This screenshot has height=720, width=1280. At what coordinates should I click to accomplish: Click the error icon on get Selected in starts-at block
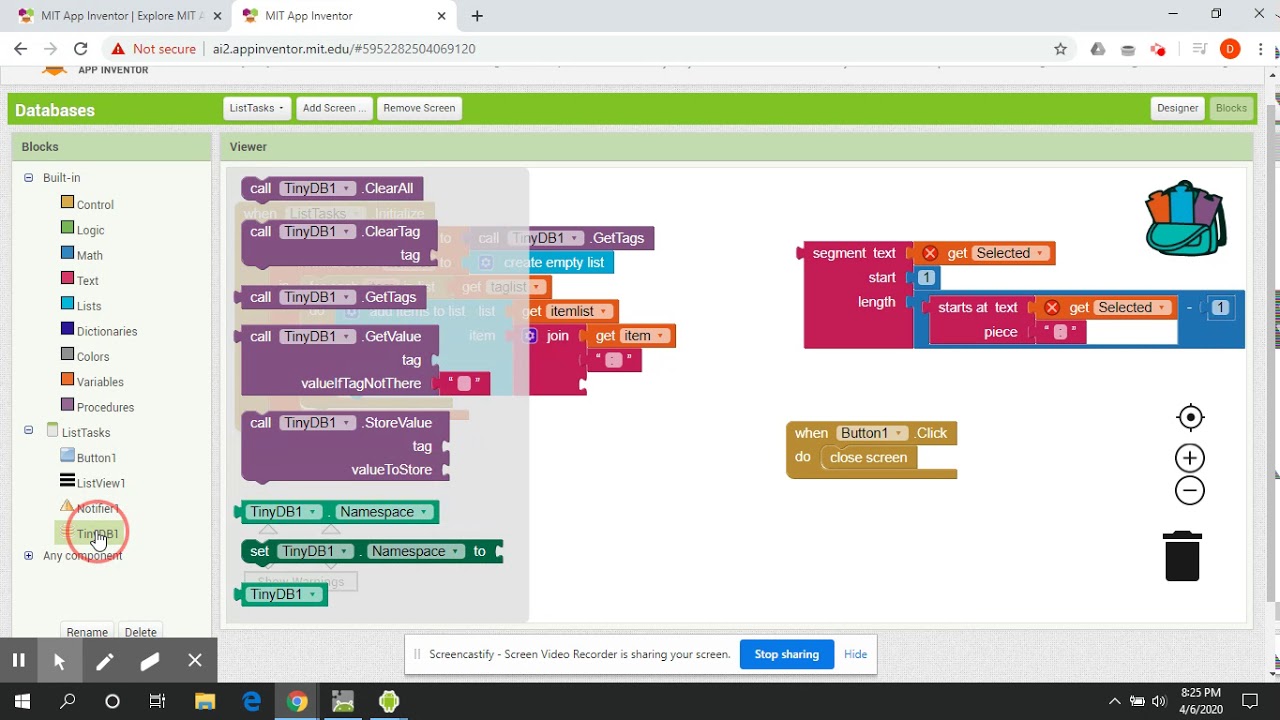tap(1051, 308)
